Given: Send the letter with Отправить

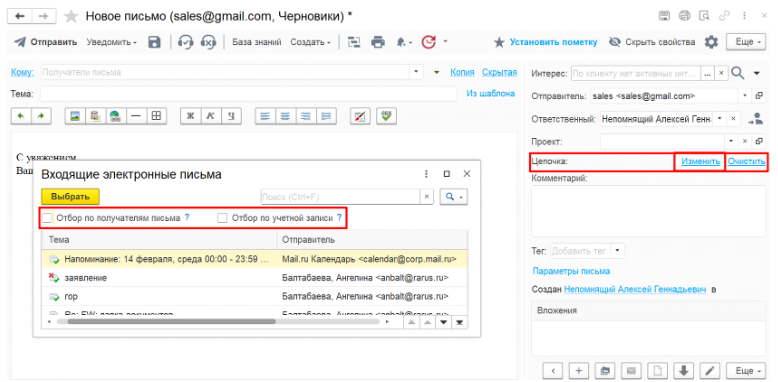Looking at the screenshot, I should [46, 42].
